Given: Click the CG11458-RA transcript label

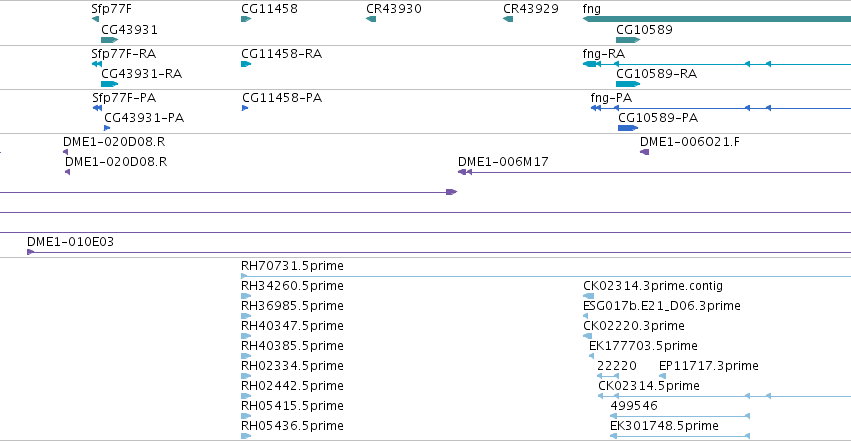Looking at the screenshot, I should (282, 54).
